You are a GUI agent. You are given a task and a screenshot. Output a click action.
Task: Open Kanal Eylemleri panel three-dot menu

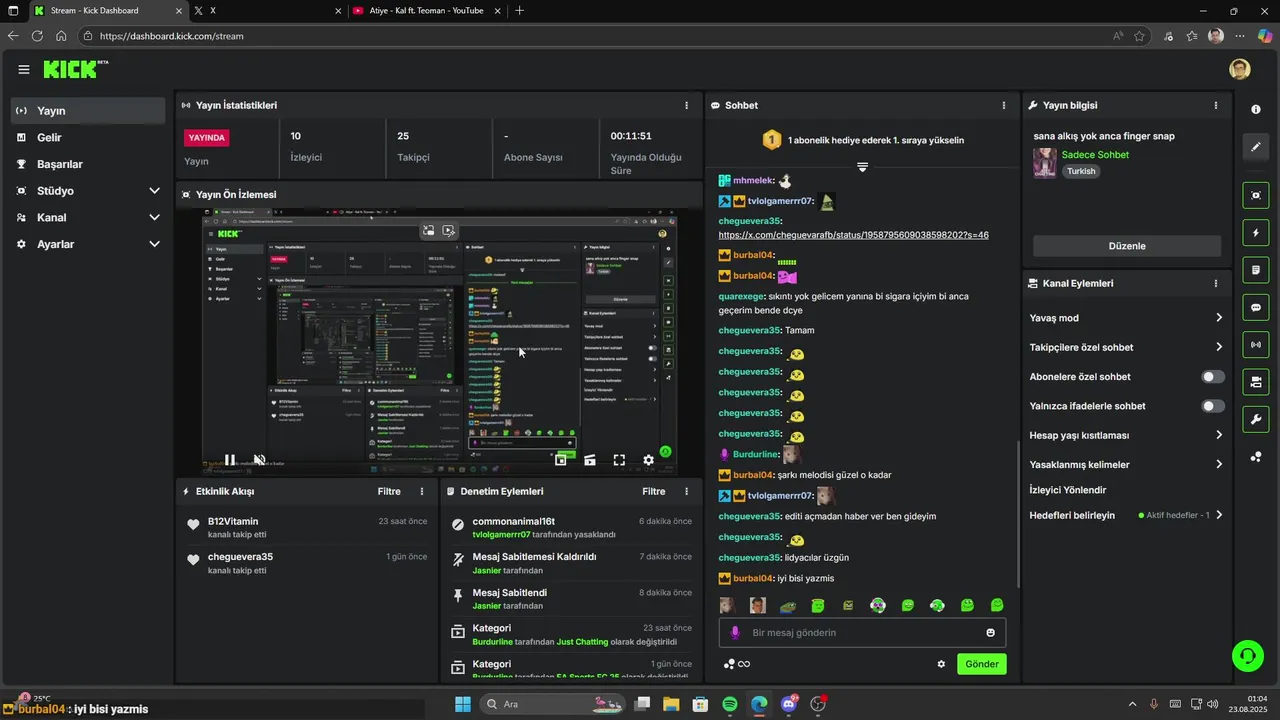coord(1216,283)
